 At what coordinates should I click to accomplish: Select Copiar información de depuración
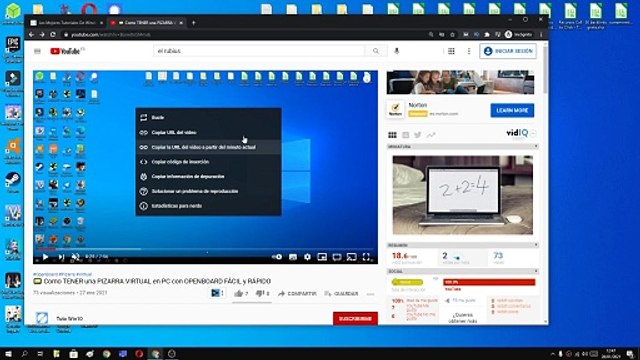208,176
